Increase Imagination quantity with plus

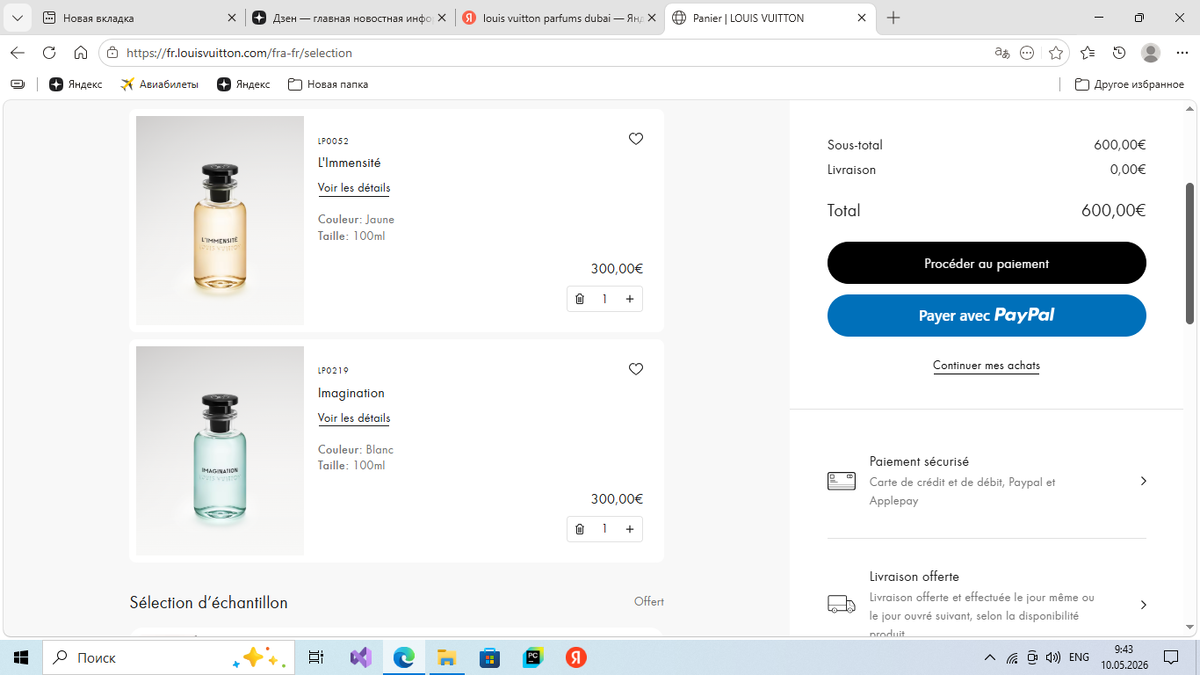click(x=630, y=529)
